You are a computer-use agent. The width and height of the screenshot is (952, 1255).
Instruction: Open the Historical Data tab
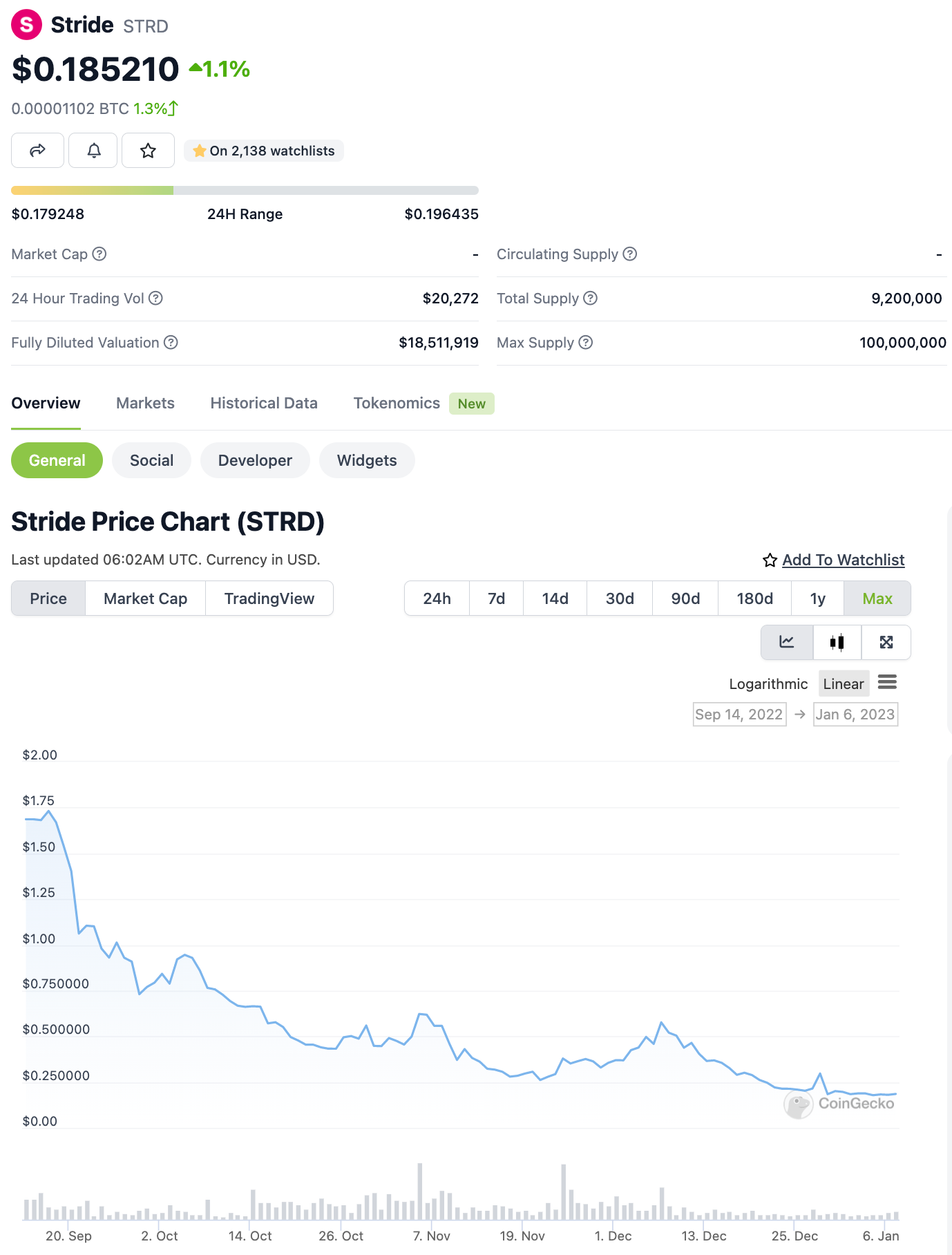pos(264,403)
